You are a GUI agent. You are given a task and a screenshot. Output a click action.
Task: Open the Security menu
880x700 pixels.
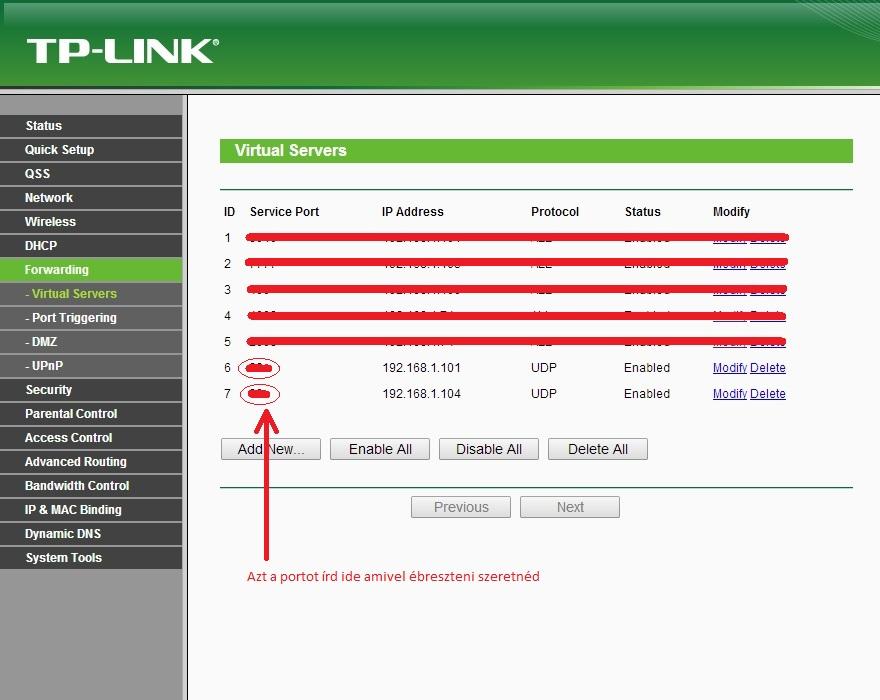(x=91, y=390)
